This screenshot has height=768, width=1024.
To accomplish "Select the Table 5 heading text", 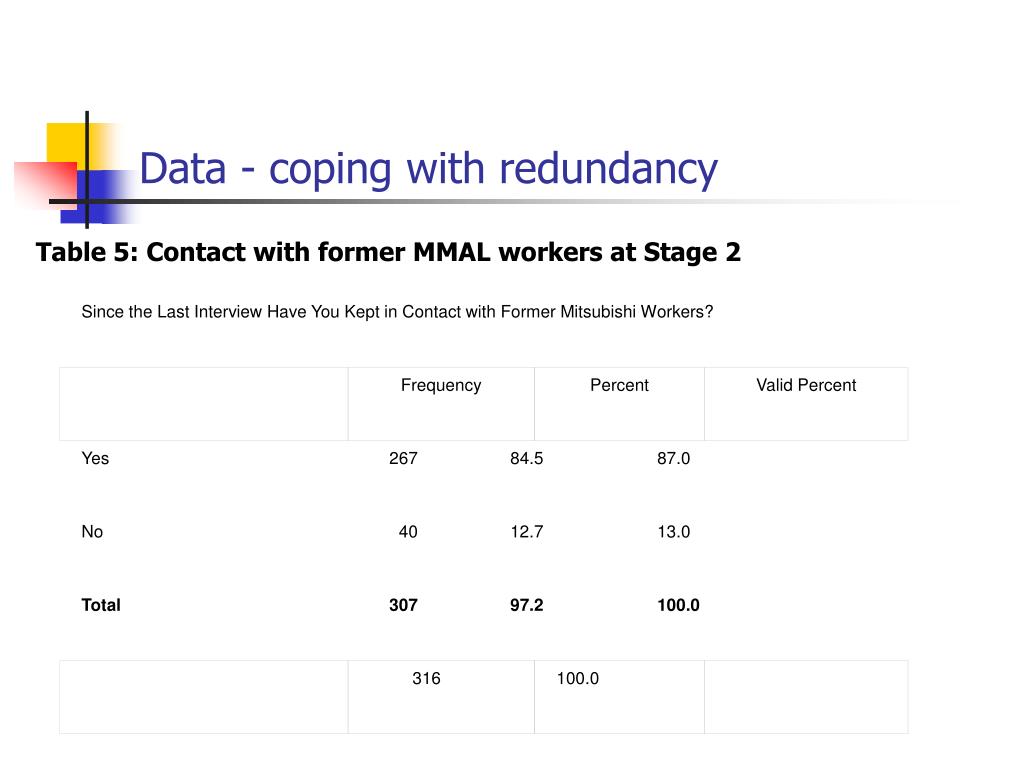I will pos(388,253).
